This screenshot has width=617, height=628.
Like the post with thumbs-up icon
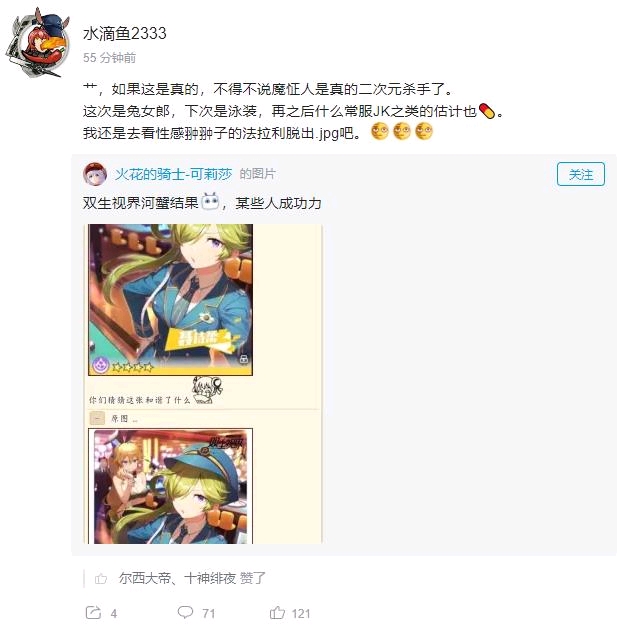click(x=277, y=612)
